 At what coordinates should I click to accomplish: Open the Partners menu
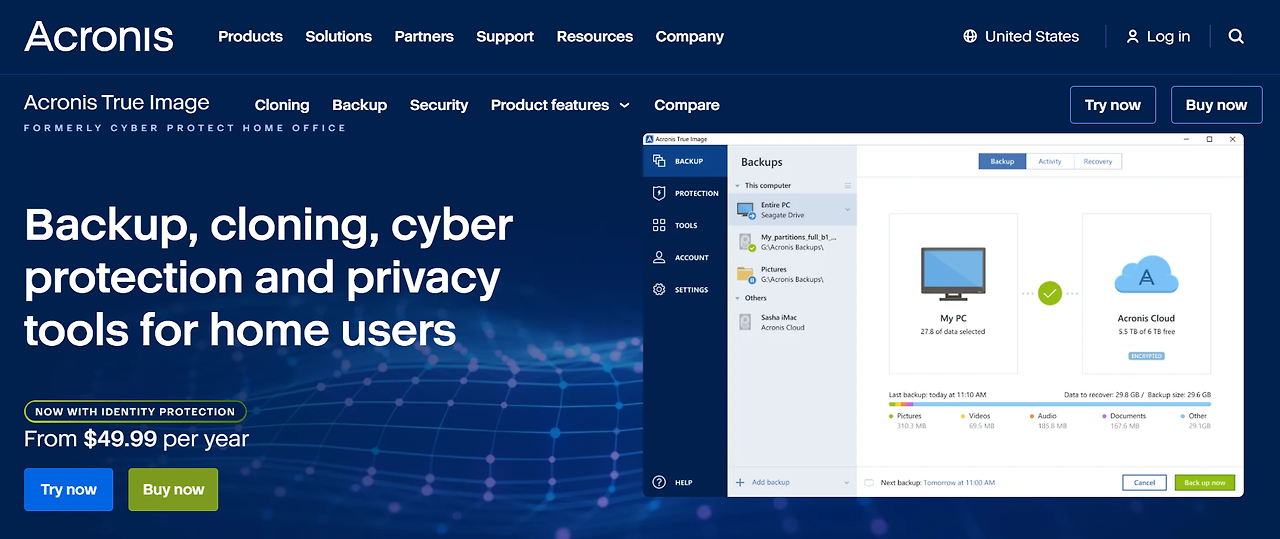(424, 36)
